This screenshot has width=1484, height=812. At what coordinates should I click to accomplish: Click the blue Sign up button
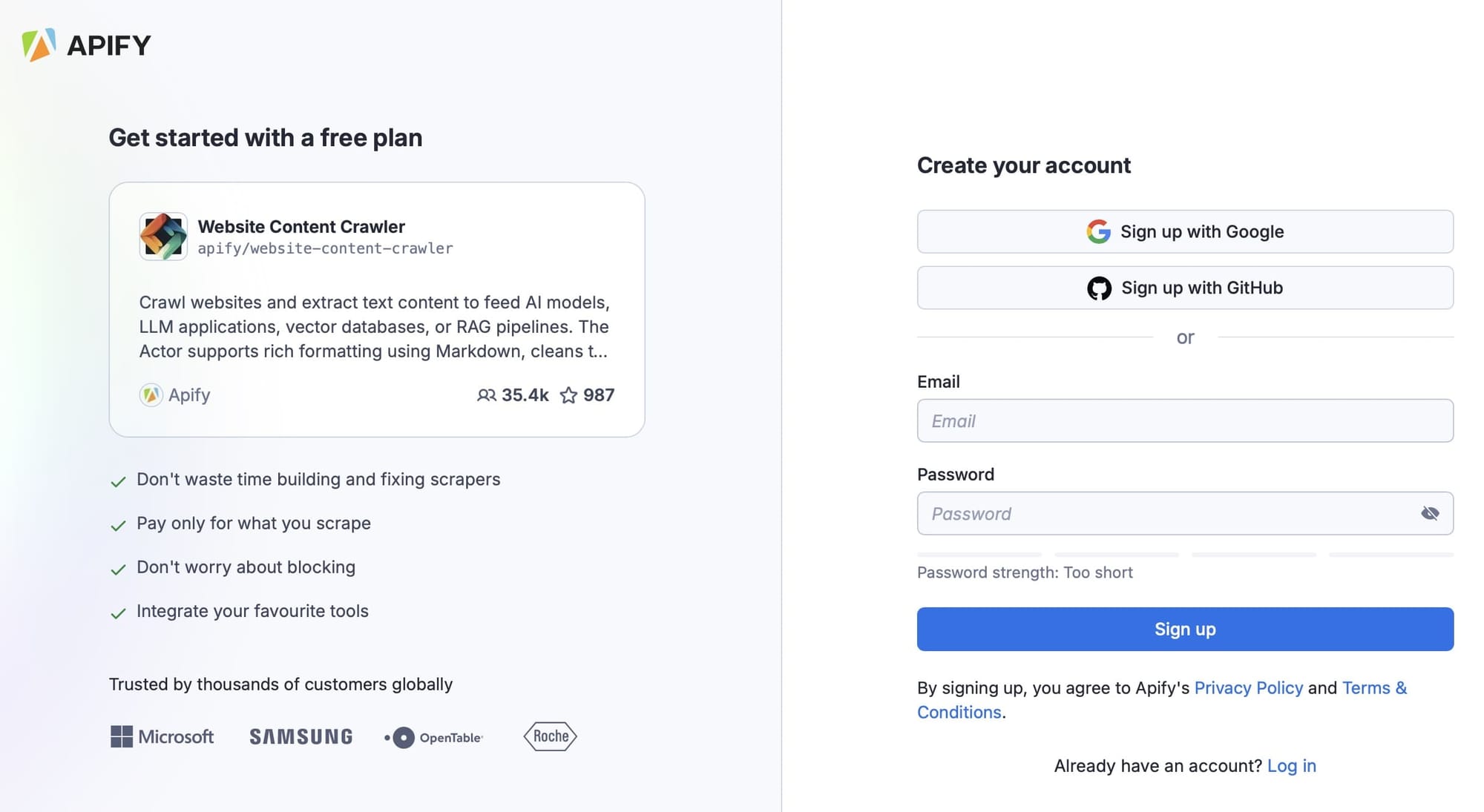click(x=1185, y=628)
